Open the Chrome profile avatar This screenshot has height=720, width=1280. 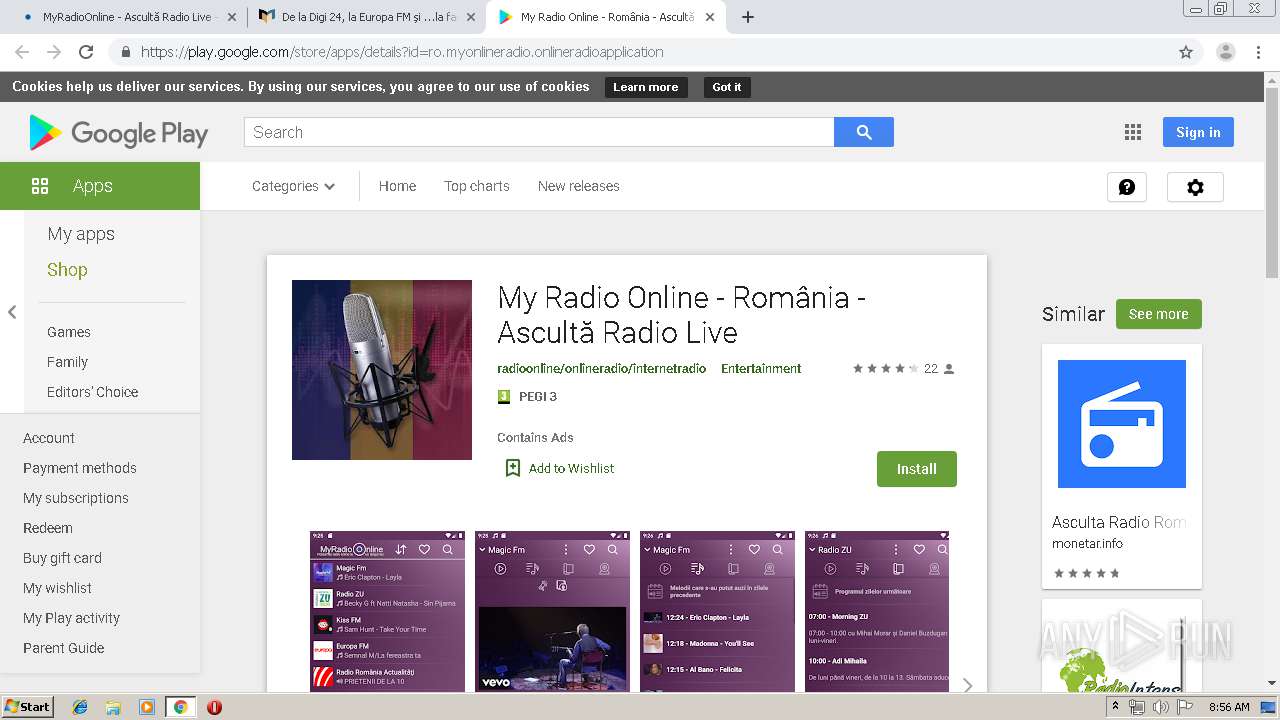click(x=1226, y=52)
